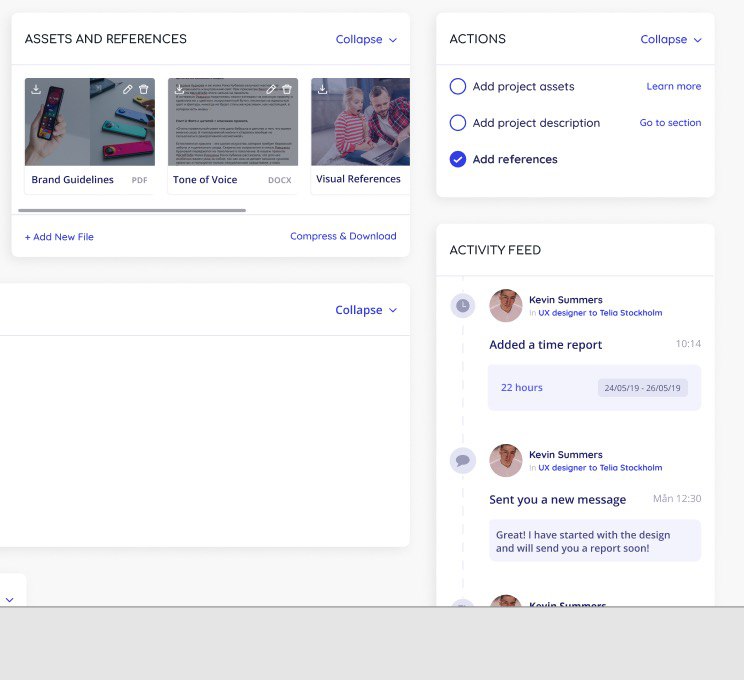Click the Visual References file name

tap(358, 179)
